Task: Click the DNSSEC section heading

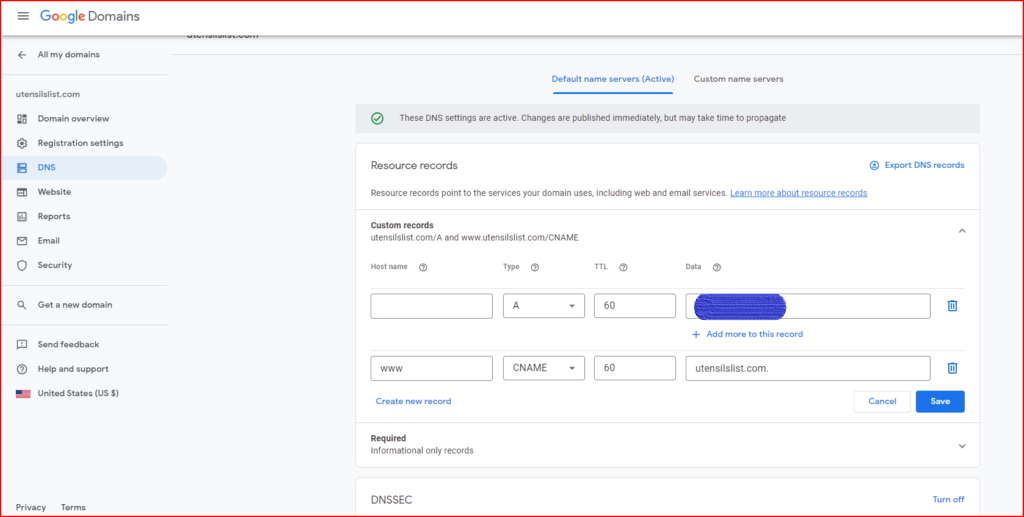Action: pyautogui.click(x=391, y=500)
